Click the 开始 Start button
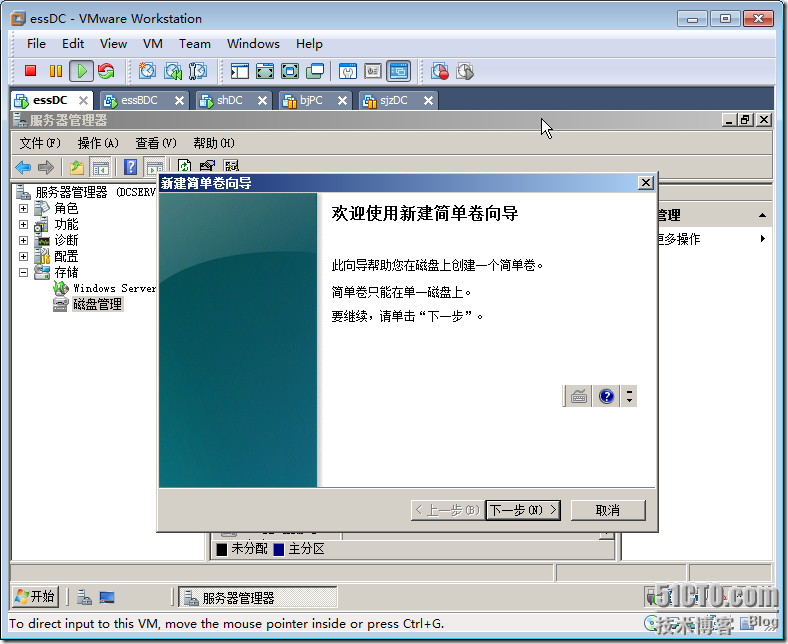 [x=35, y=597]
